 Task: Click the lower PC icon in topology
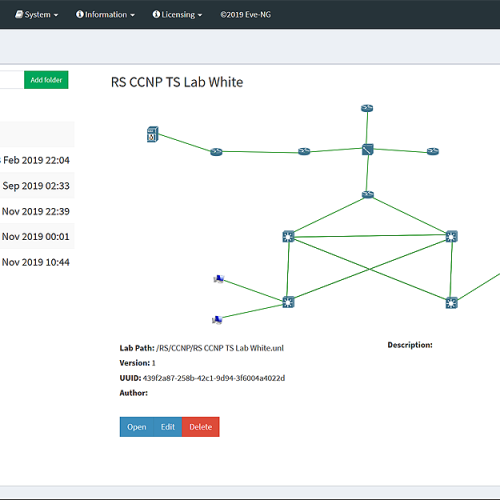tap(217, 320)
